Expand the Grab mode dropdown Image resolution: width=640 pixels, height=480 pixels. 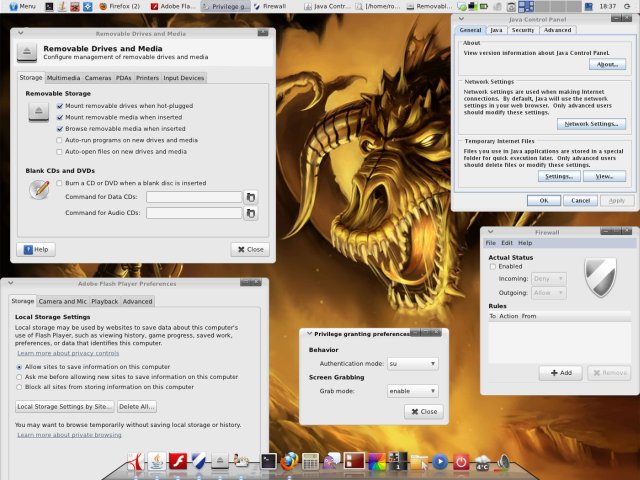[412, 391]
